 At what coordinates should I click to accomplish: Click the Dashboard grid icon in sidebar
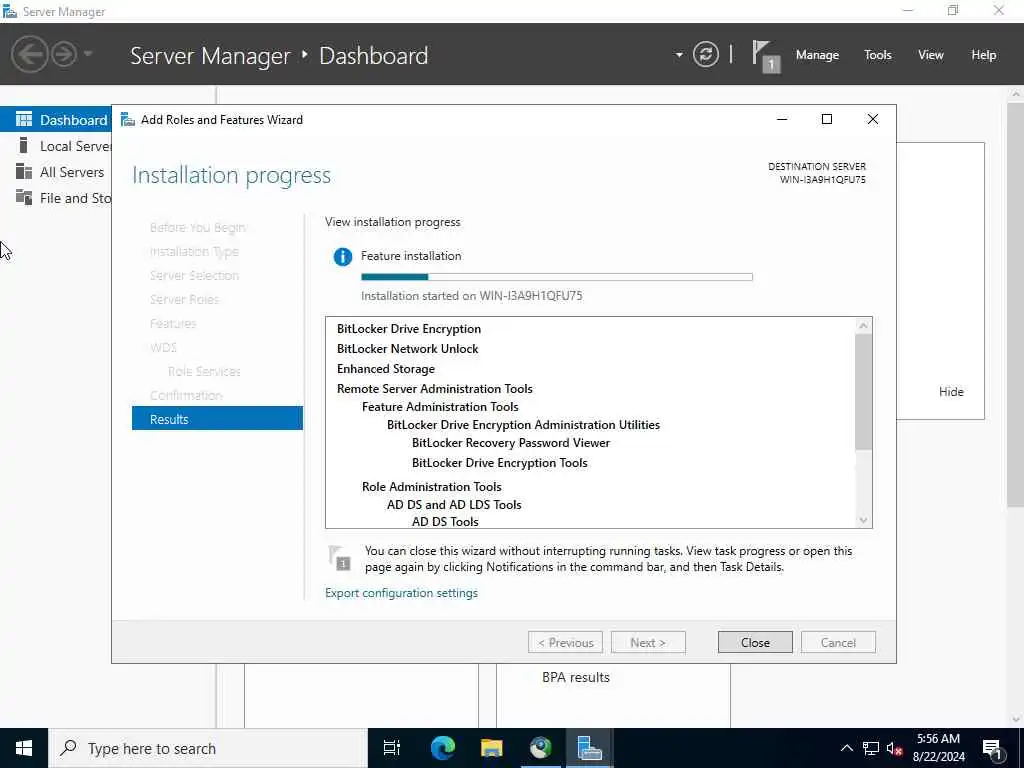point(24,119)
